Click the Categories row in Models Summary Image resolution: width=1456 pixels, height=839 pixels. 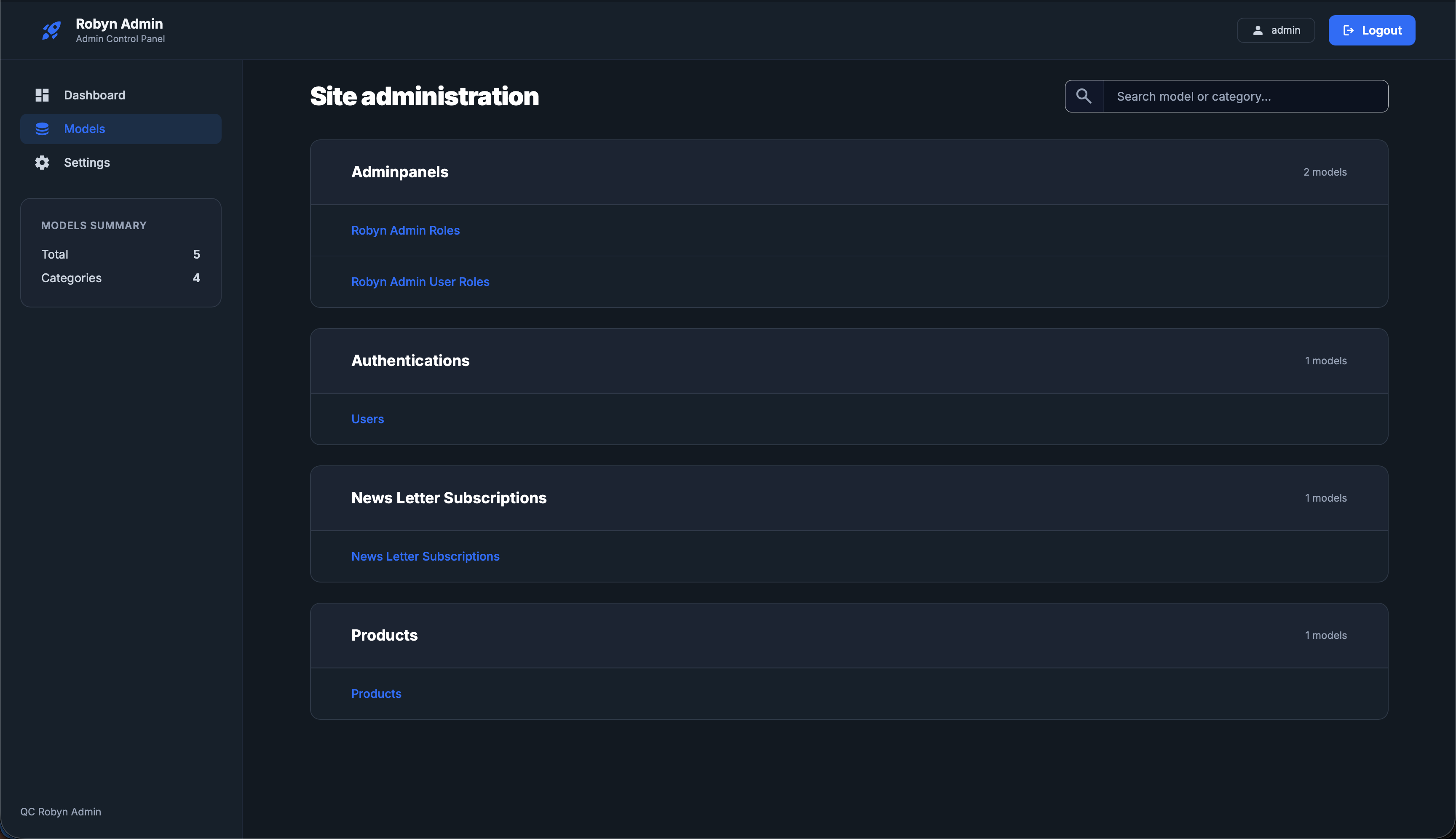pyautogui.click(x=120, y=278)
